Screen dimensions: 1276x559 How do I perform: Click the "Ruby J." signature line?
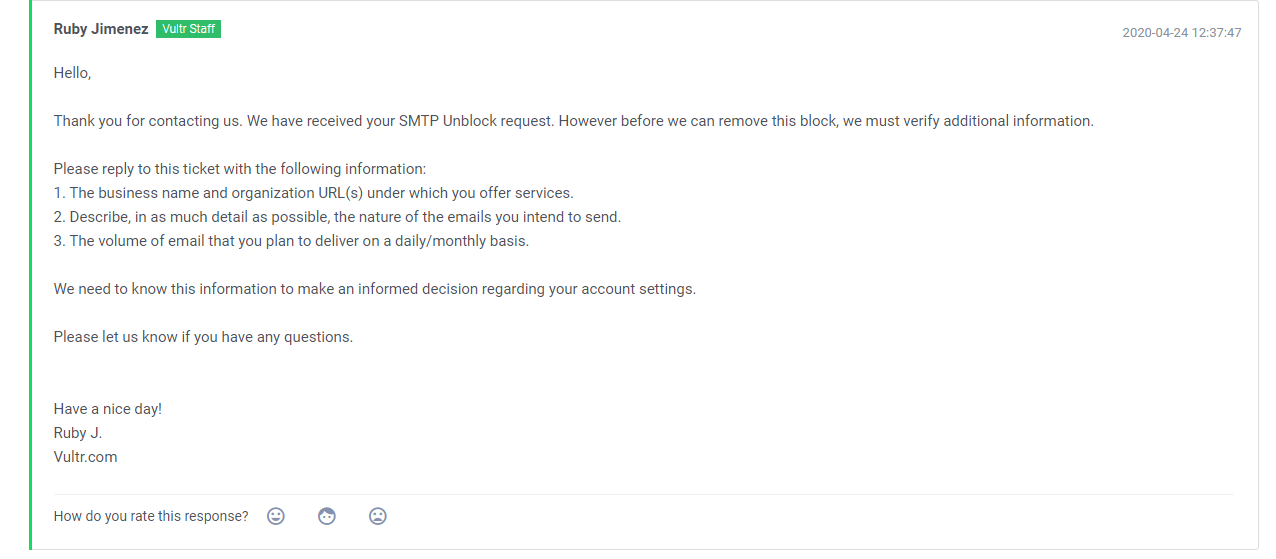(x=78, y=433)
